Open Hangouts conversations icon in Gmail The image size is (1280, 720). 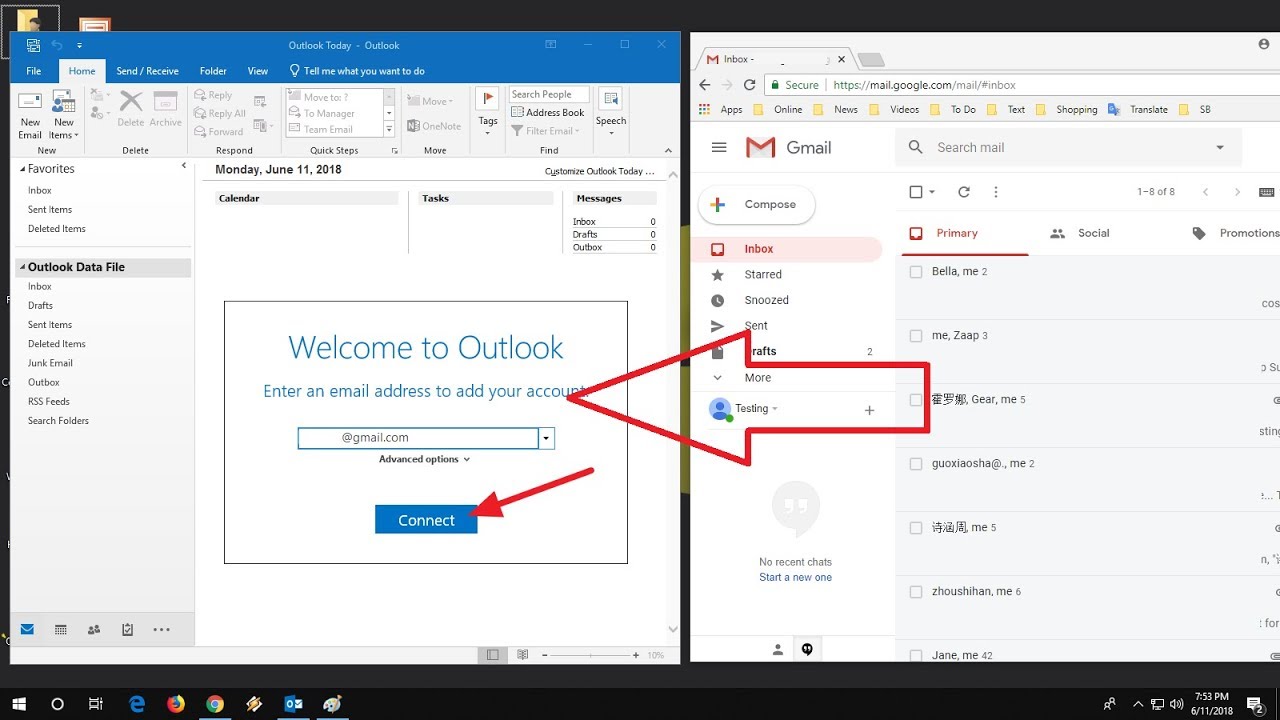[807, 649]
